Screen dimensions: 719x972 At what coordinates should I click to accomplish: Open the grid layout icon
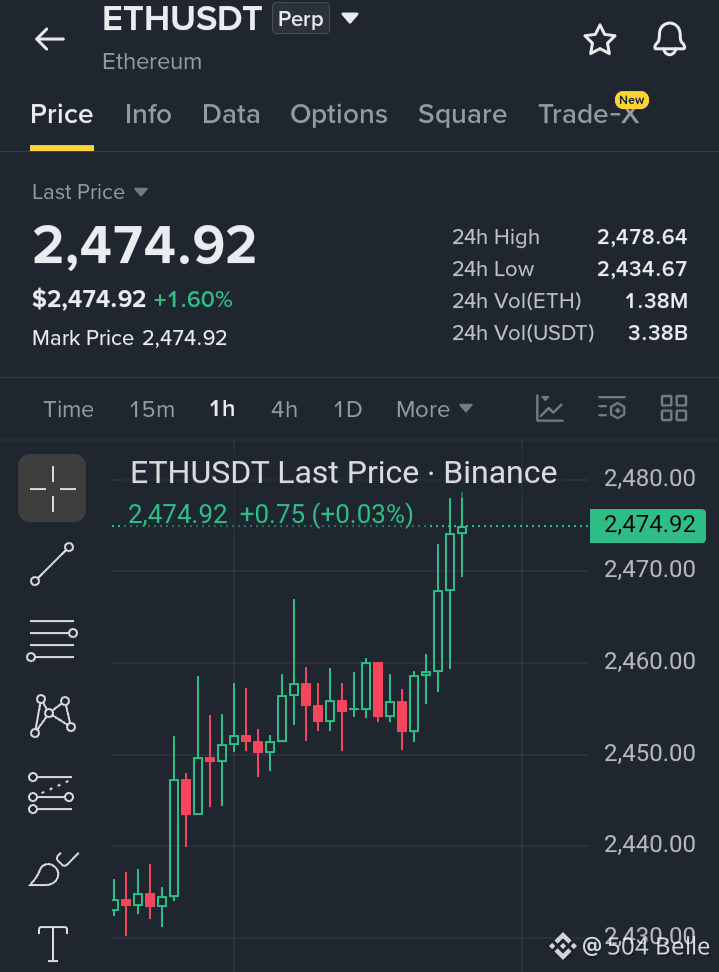pyautogui.click(x=674, y=409)
